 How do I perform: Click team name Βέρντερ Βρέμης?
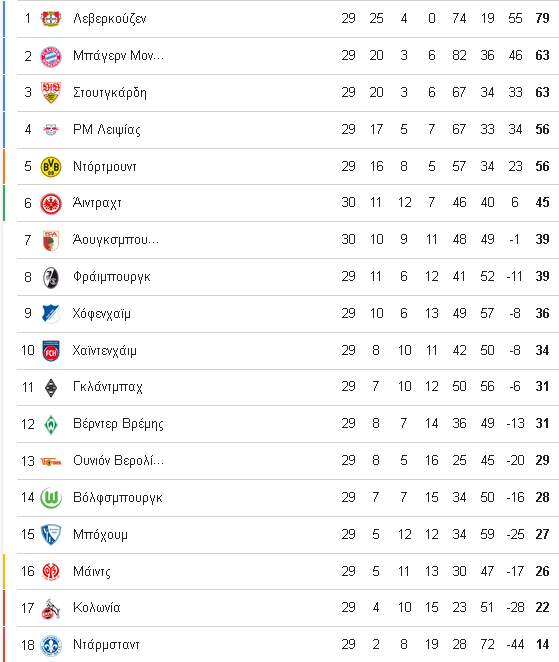tap(118, 423)
